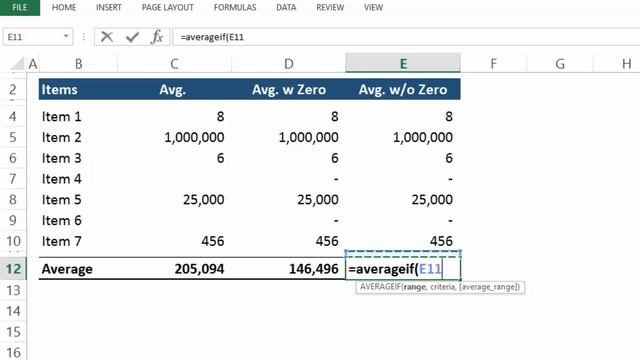Select the 'Item 6' cell
This screenshot has height=360, width=640.
78,220
